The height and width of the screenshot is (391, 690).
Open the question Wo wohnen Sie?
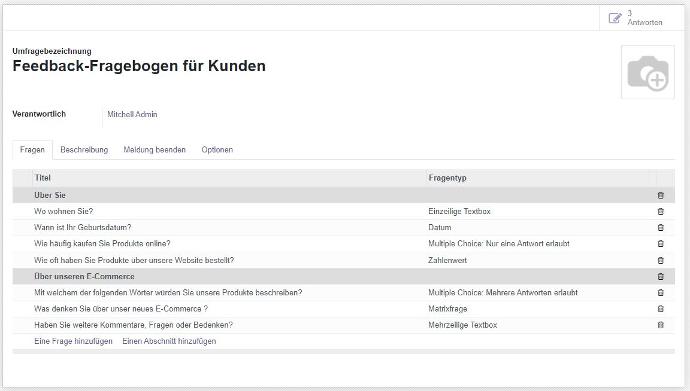[x=63, y=212]
